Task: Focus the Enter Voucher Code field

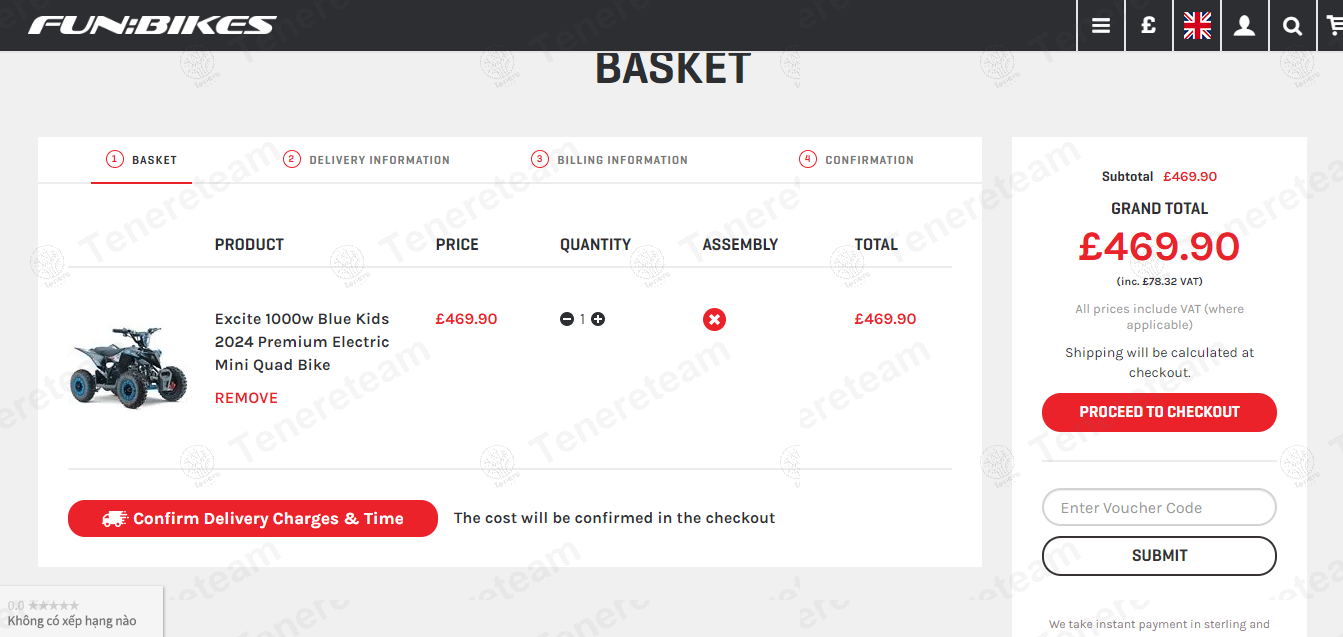Action: 1159,508
